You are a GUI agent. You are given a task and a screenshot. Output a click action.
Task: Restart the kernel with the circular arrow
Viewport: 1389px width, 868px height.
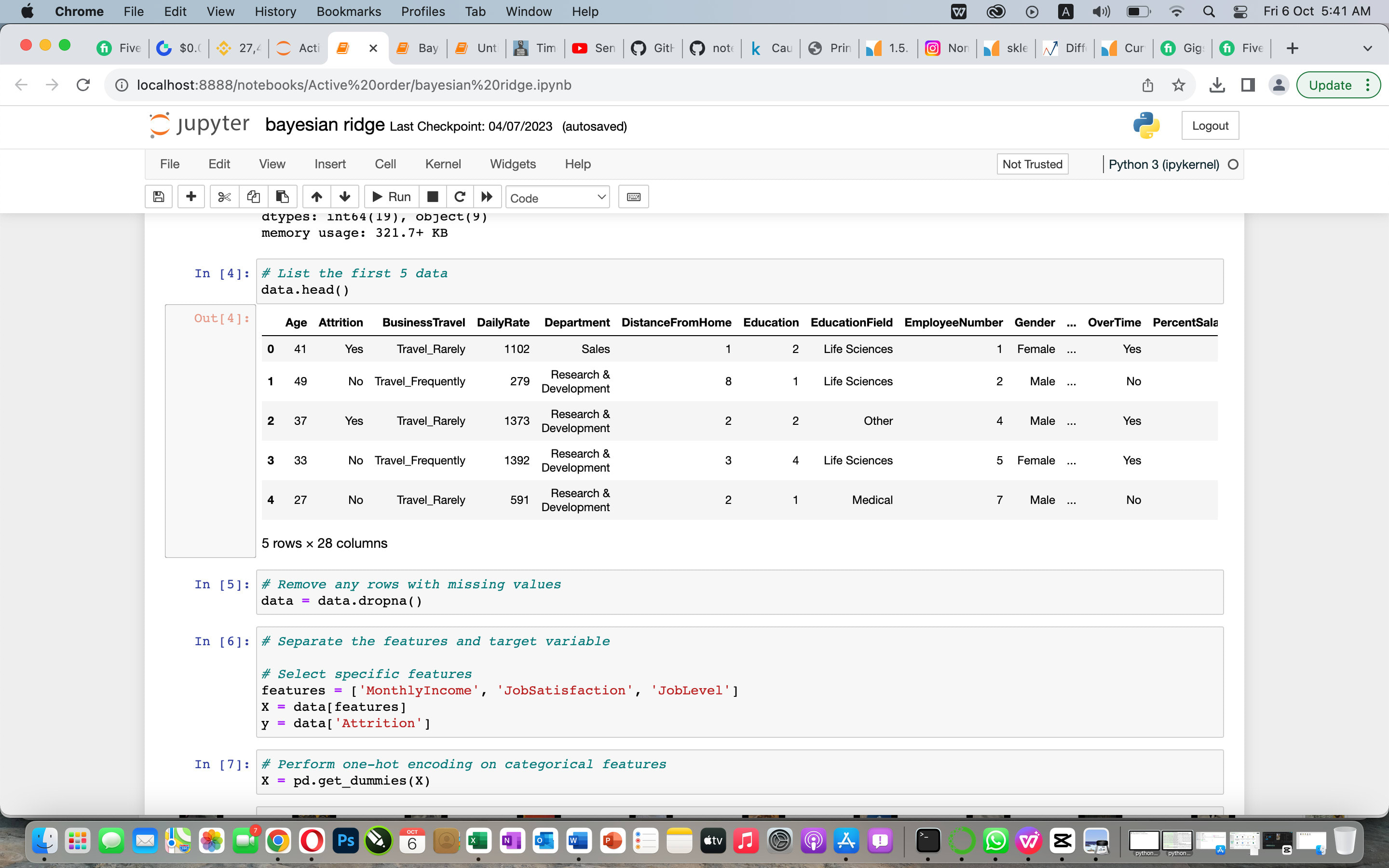coord(460,197)
